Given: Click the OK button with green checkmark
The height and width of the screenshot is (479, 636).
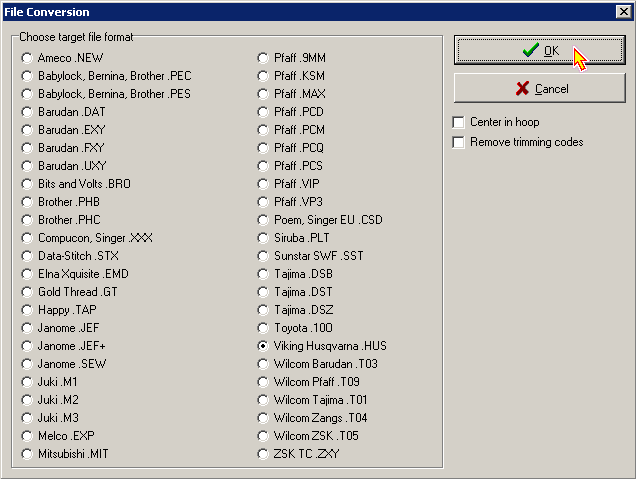Looking at the screenshot, I should pos(540,51).
